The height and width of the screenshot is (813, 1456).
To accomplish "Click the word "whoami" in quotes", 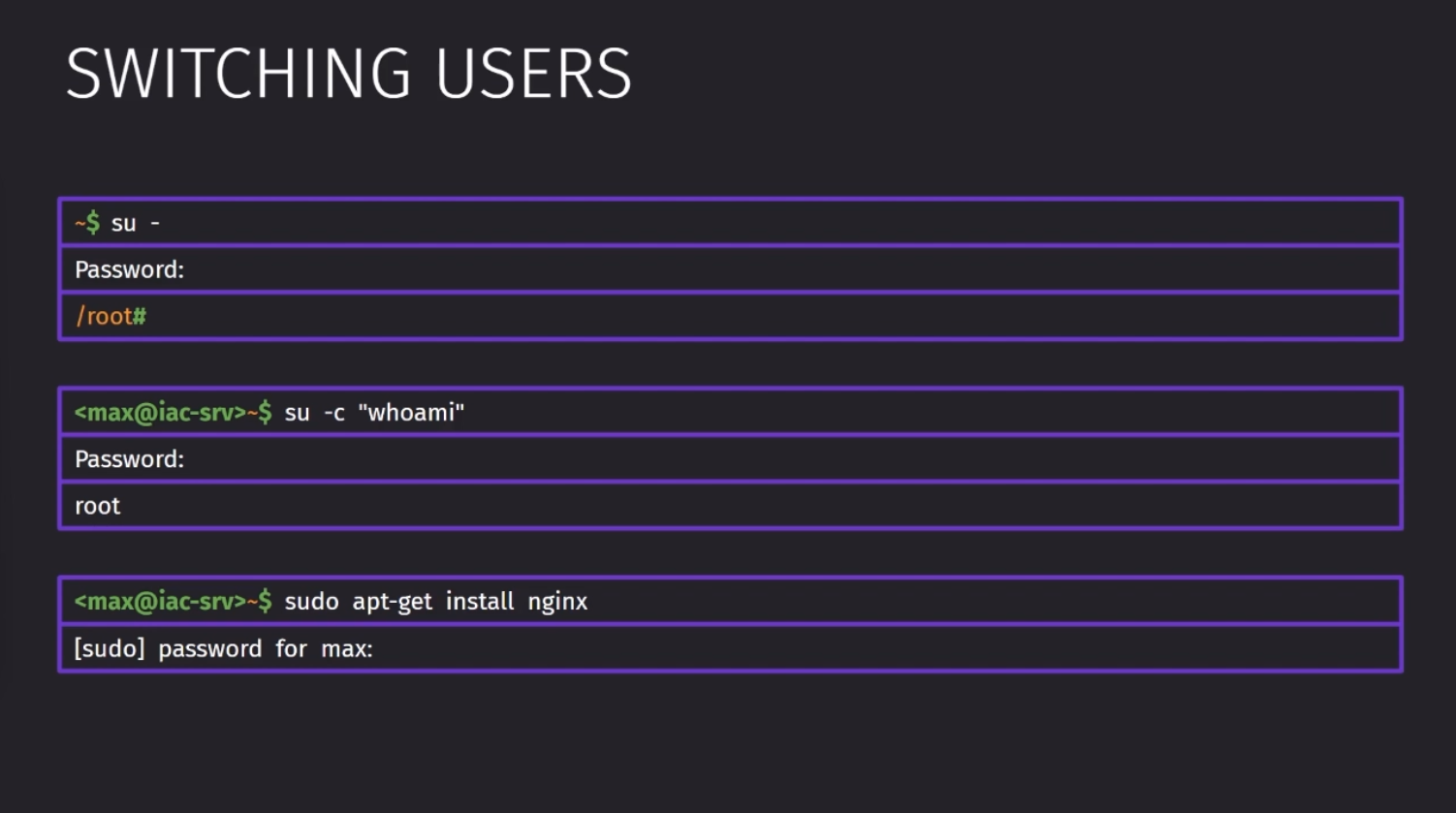I will (411, 412).
